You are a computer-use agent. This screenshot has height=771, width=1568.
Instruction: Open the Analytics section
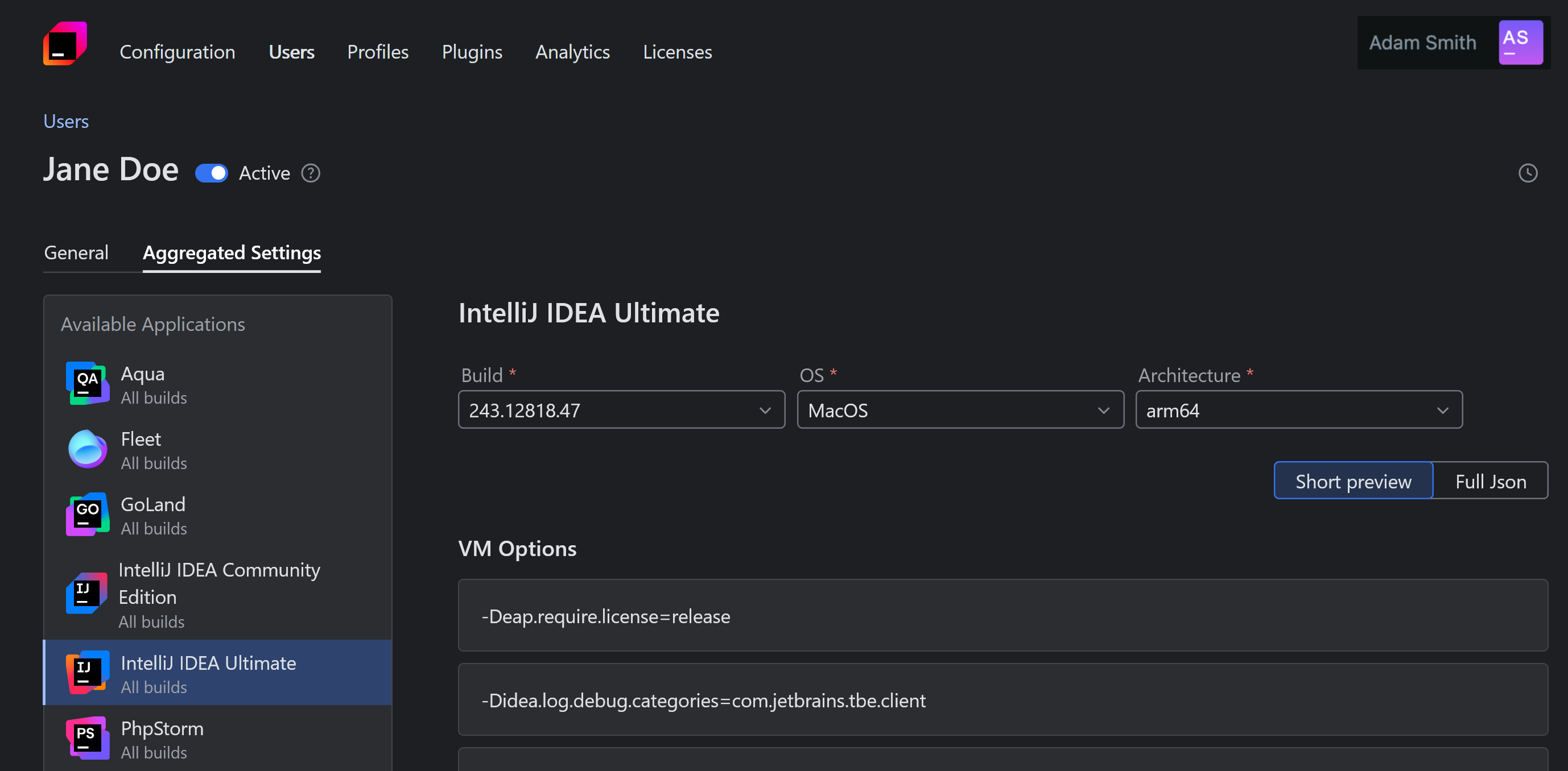572,52
